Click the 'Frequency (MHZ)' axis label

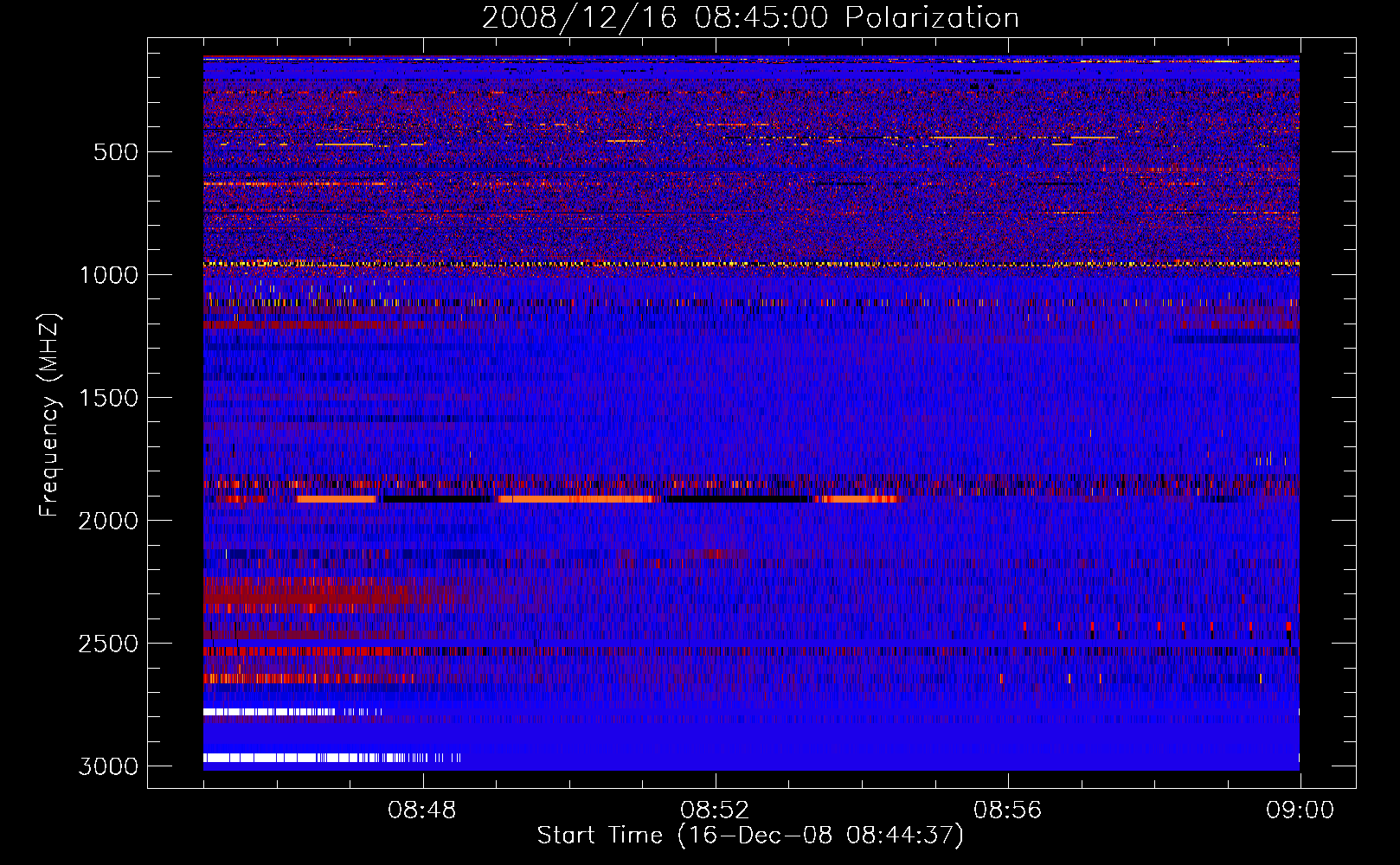click(50, 415)
